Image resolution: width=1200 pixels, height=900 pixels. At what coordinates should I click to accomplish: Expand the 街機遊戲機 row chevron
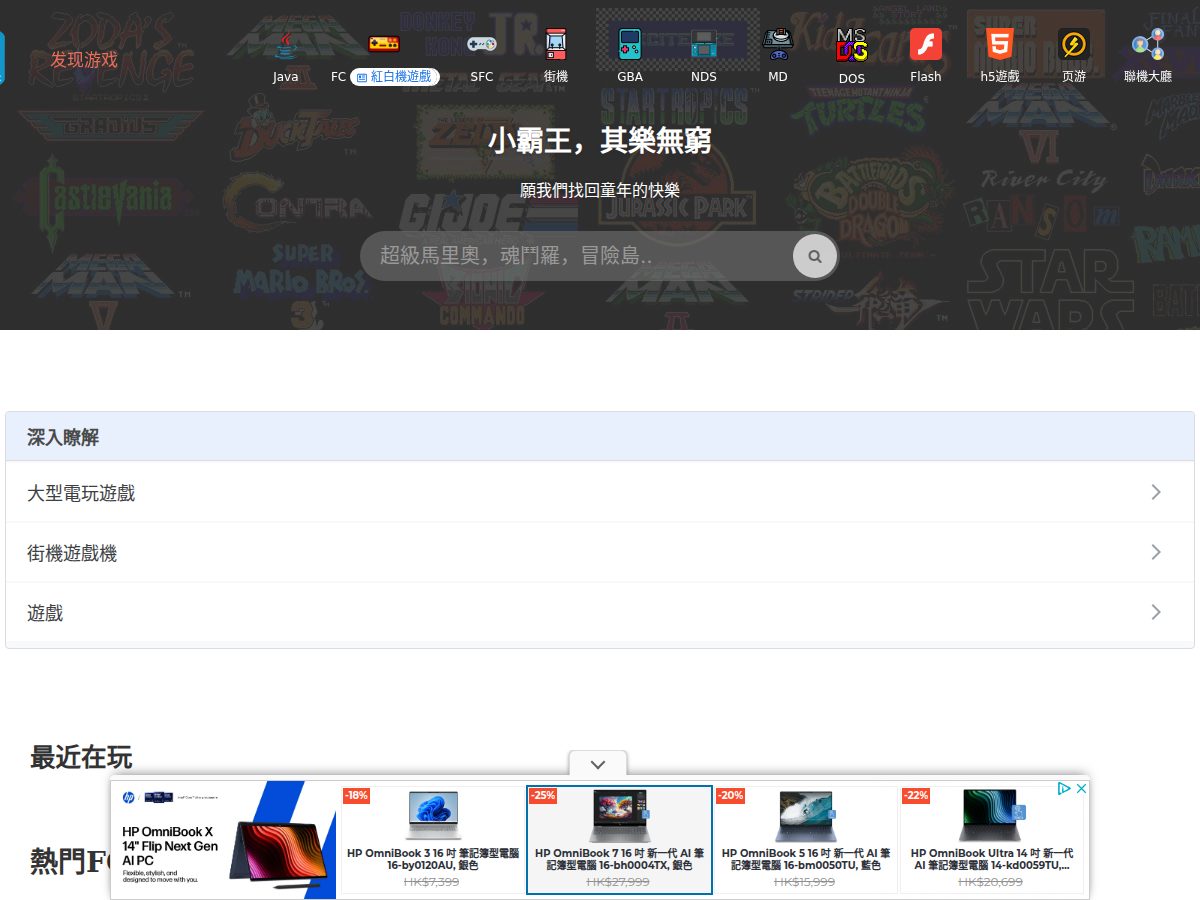[1156, 552]
